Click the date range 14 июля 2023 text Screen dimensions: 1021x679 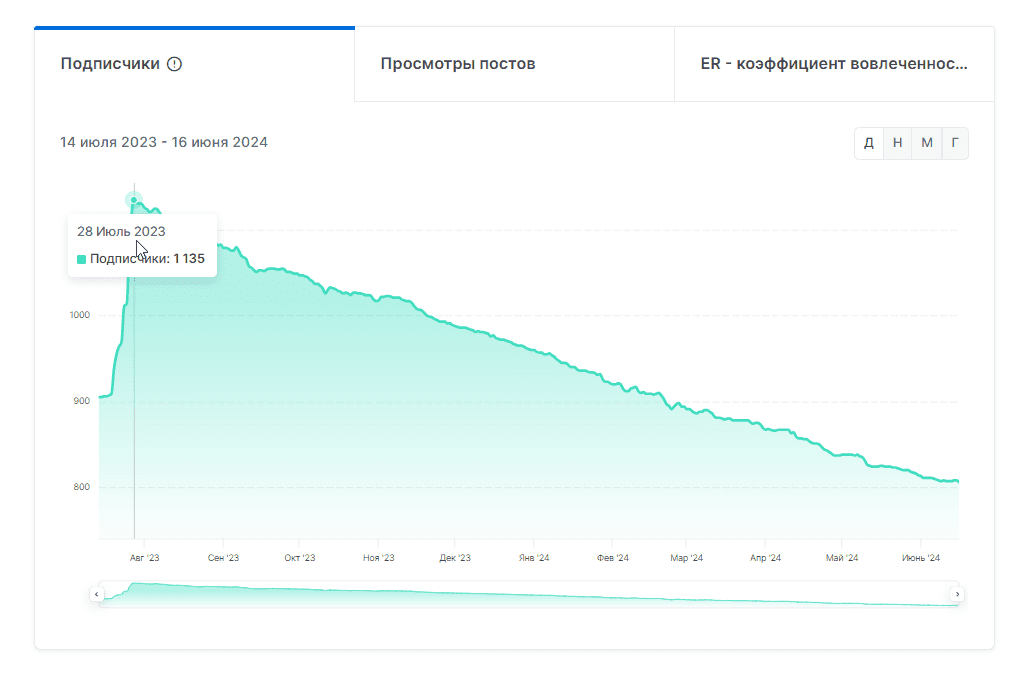click(108, 142)
